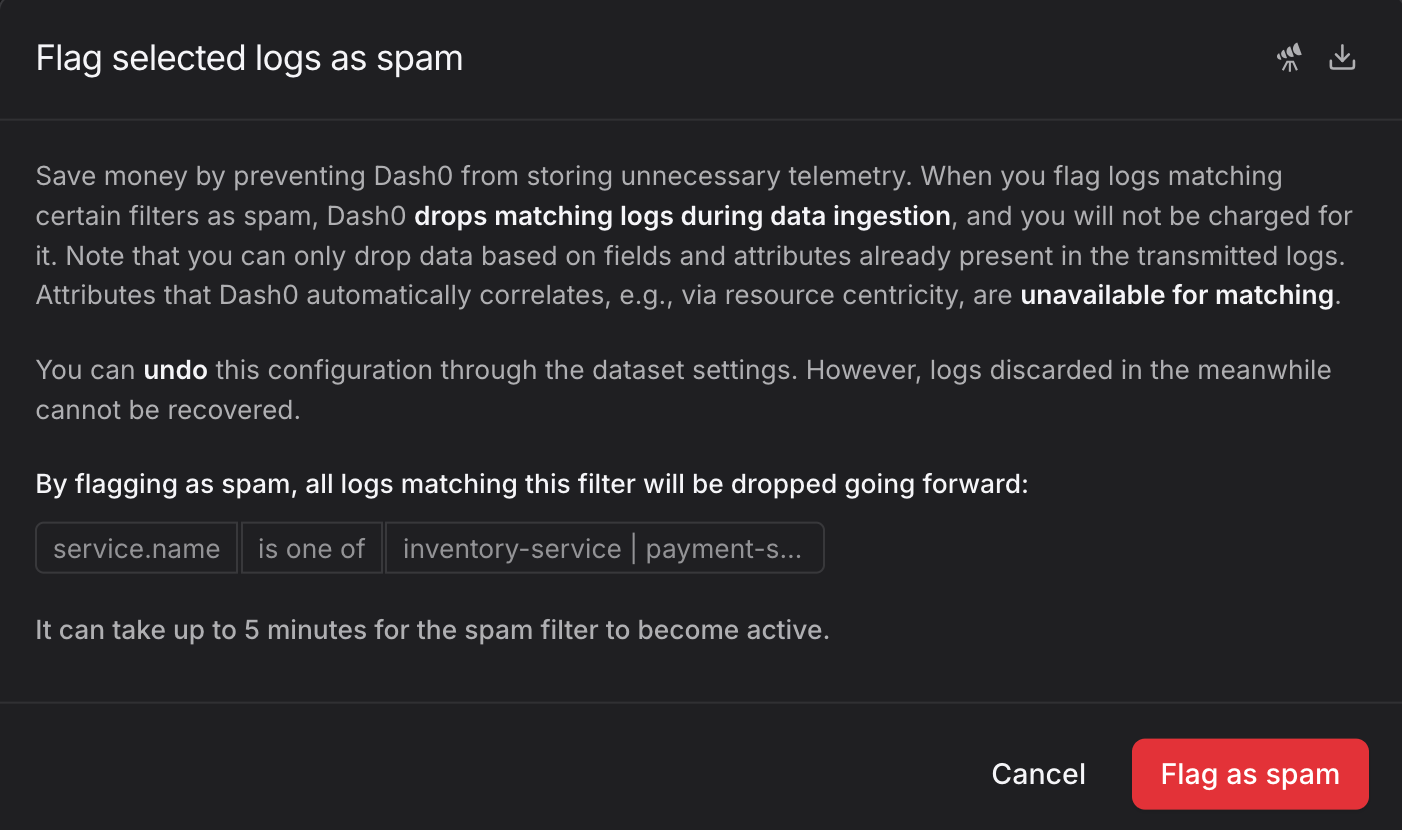Dismiss the dialog with Cancel
This screenshot has height=830, width=1402.
pyautogui.click(x=1038, y=773)
